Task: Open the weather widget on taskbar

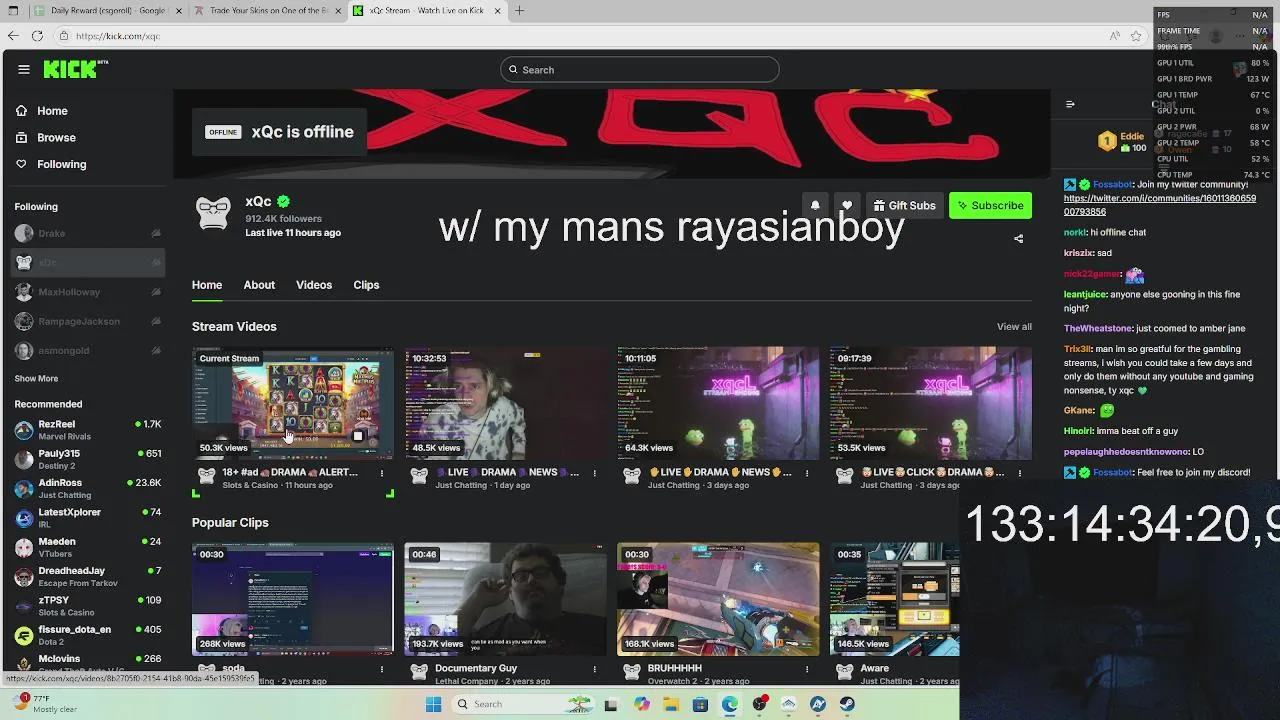Action: 45,704
